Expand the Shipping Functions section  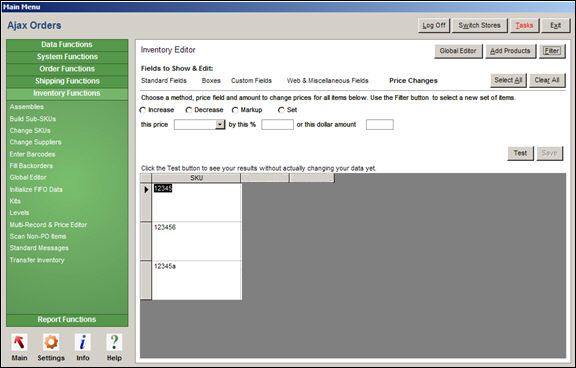(x=67, y=81)
